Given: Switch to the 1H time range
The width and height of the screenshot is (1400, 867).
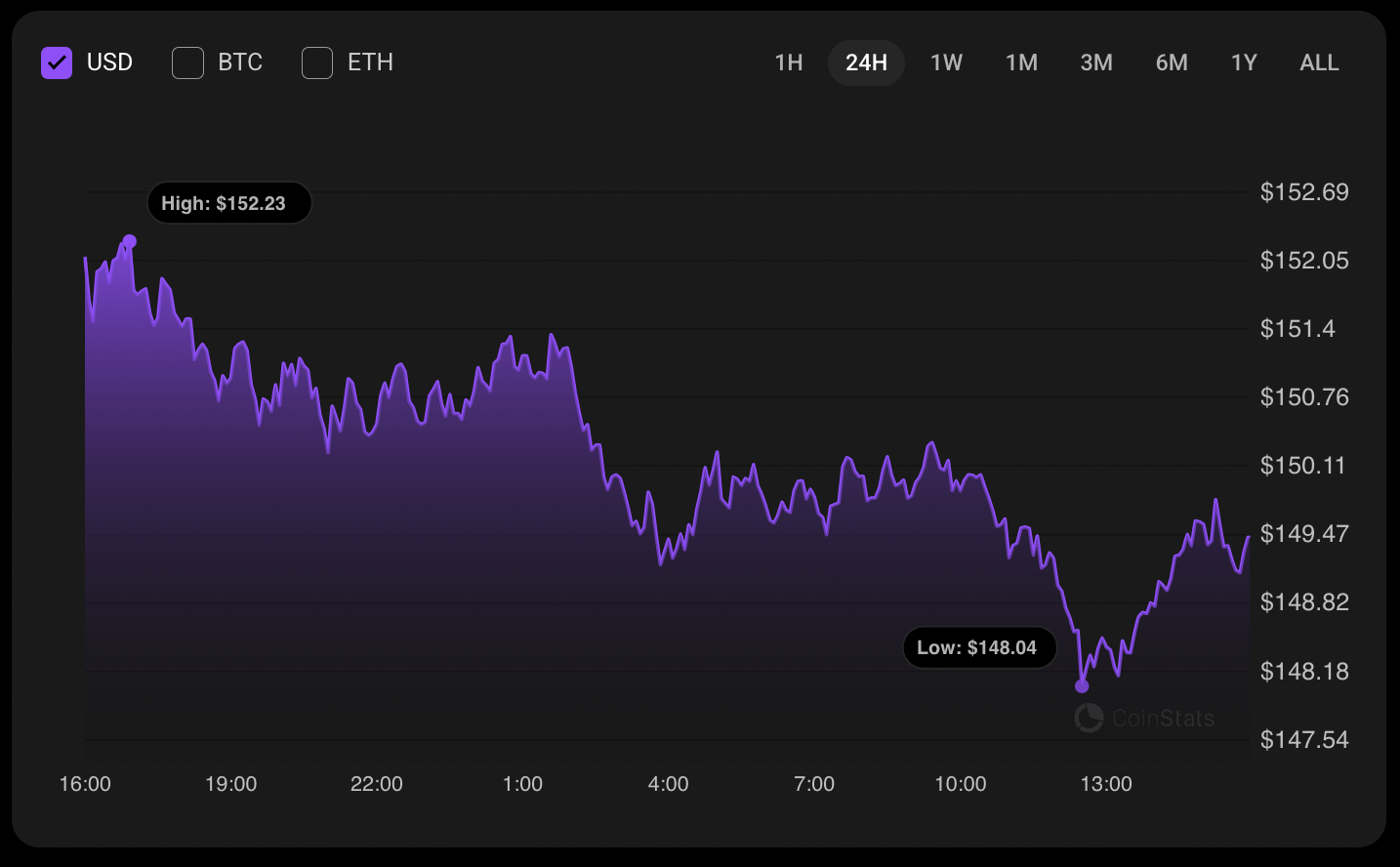Looking at the screenshot, I should point(788,62).
